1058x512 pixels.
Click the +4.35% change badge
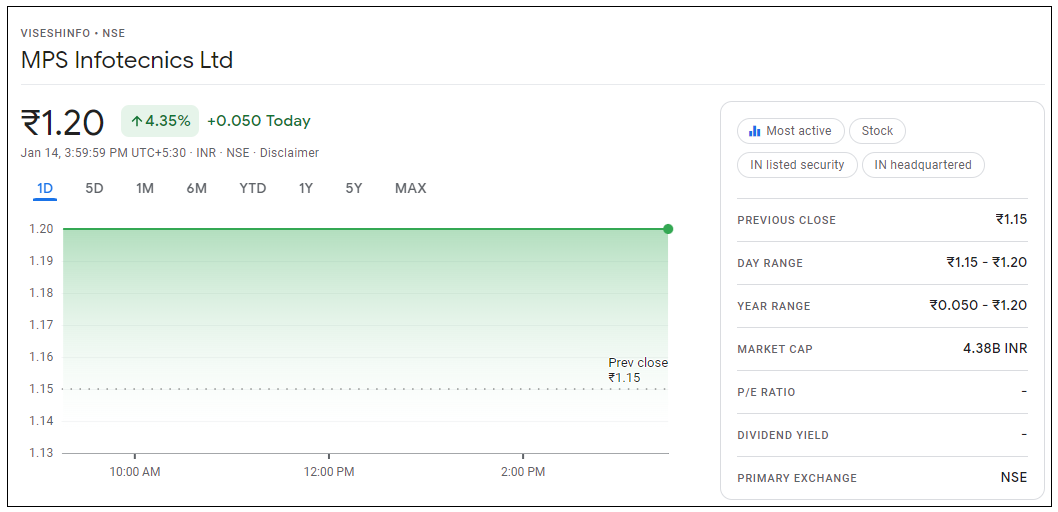(160, 121)
